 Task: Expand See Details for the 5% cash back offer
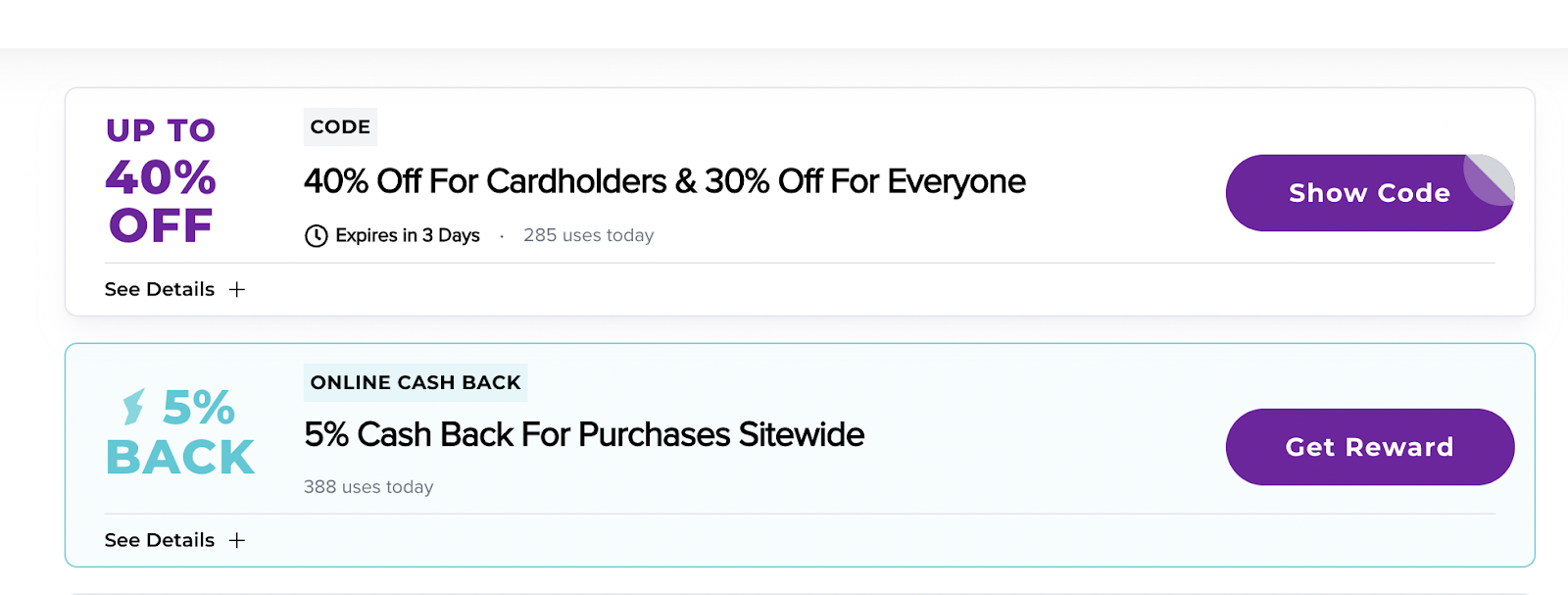click(160, 540)
